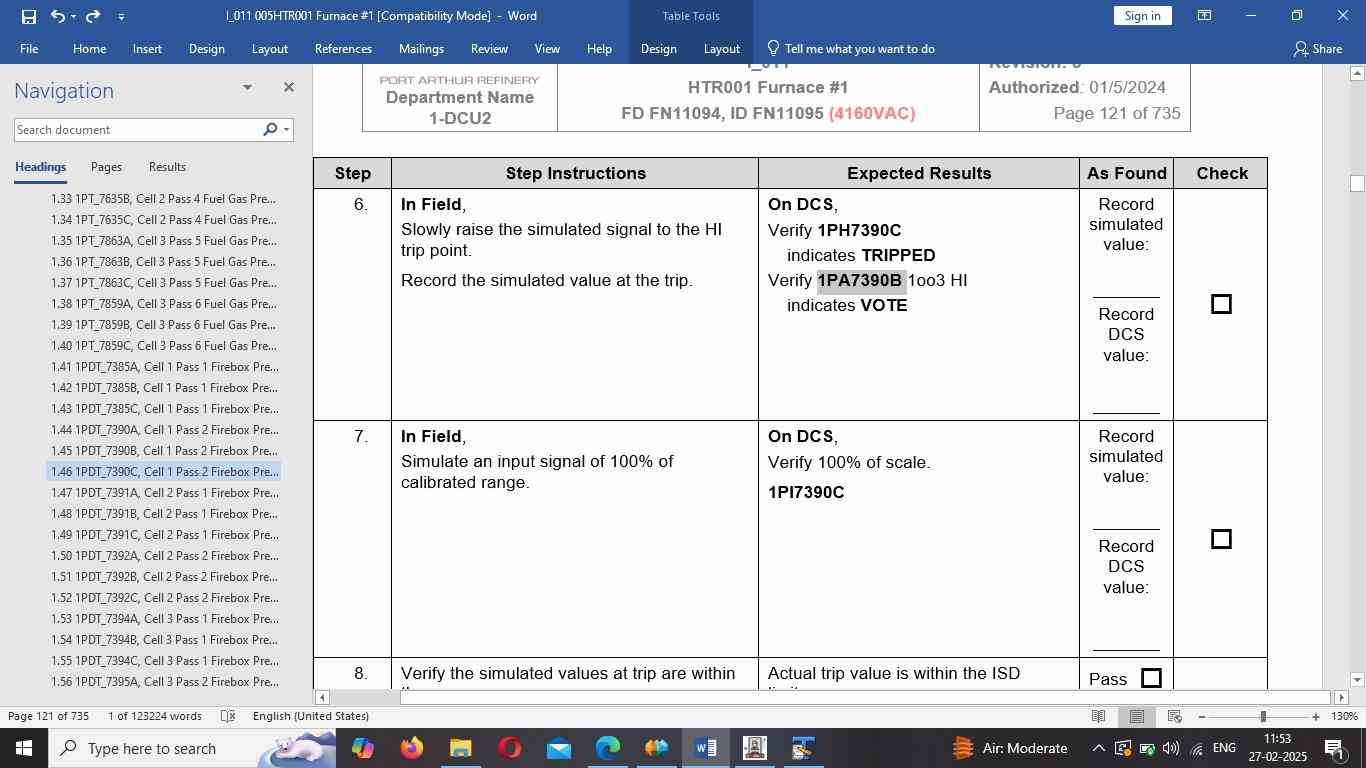Open Table Tools Design tab
Screen dimensions: 1366x768
(x=658, y=48)
